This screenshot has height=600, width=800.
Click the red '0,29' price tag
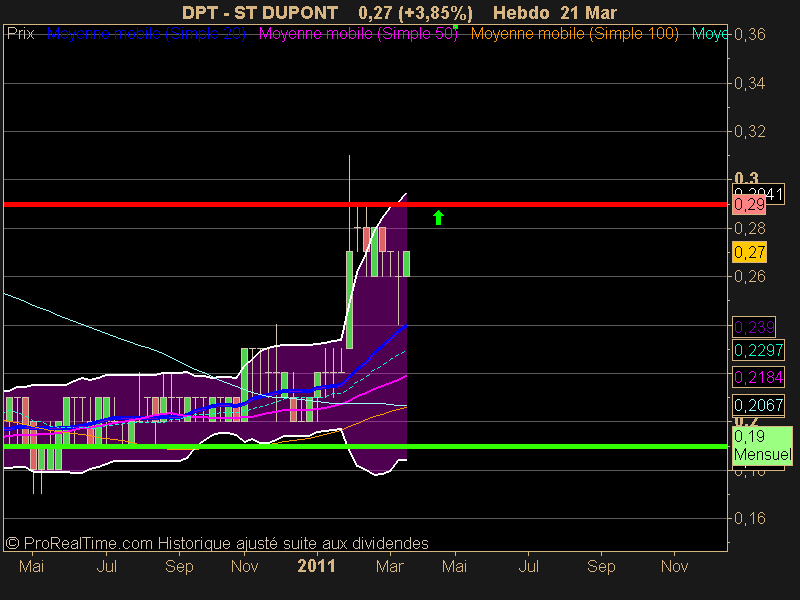[749, 205]
